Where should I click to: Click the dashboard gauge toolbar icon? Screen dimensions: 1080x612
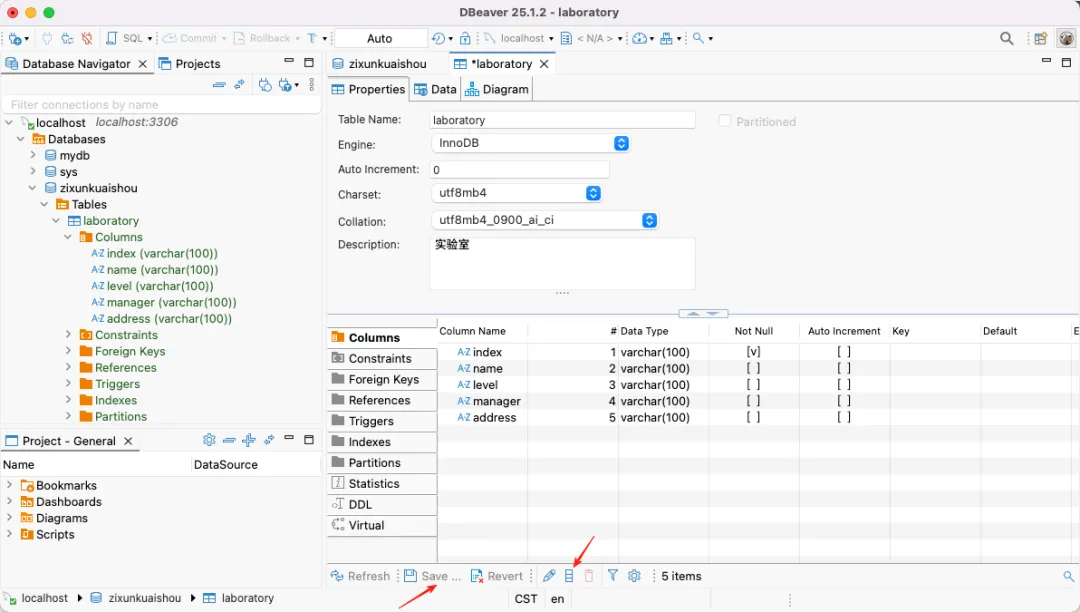point(639,39)
